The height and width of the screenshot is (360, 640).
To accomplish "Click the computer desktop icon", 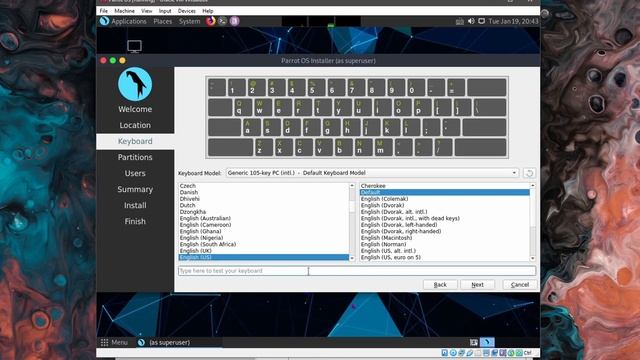I will click(x=134, y=46).
